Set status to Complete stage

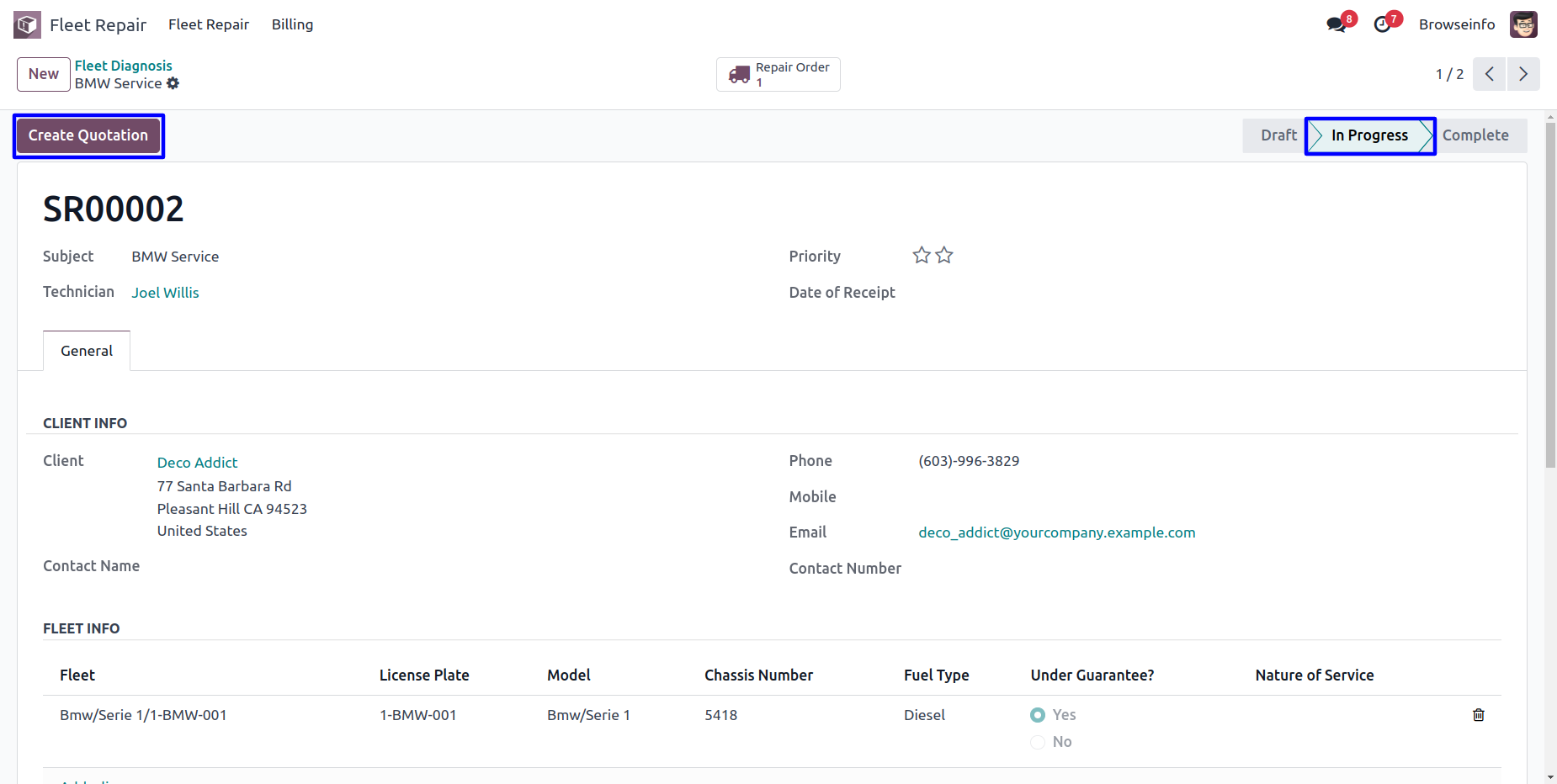point(1475,135)
